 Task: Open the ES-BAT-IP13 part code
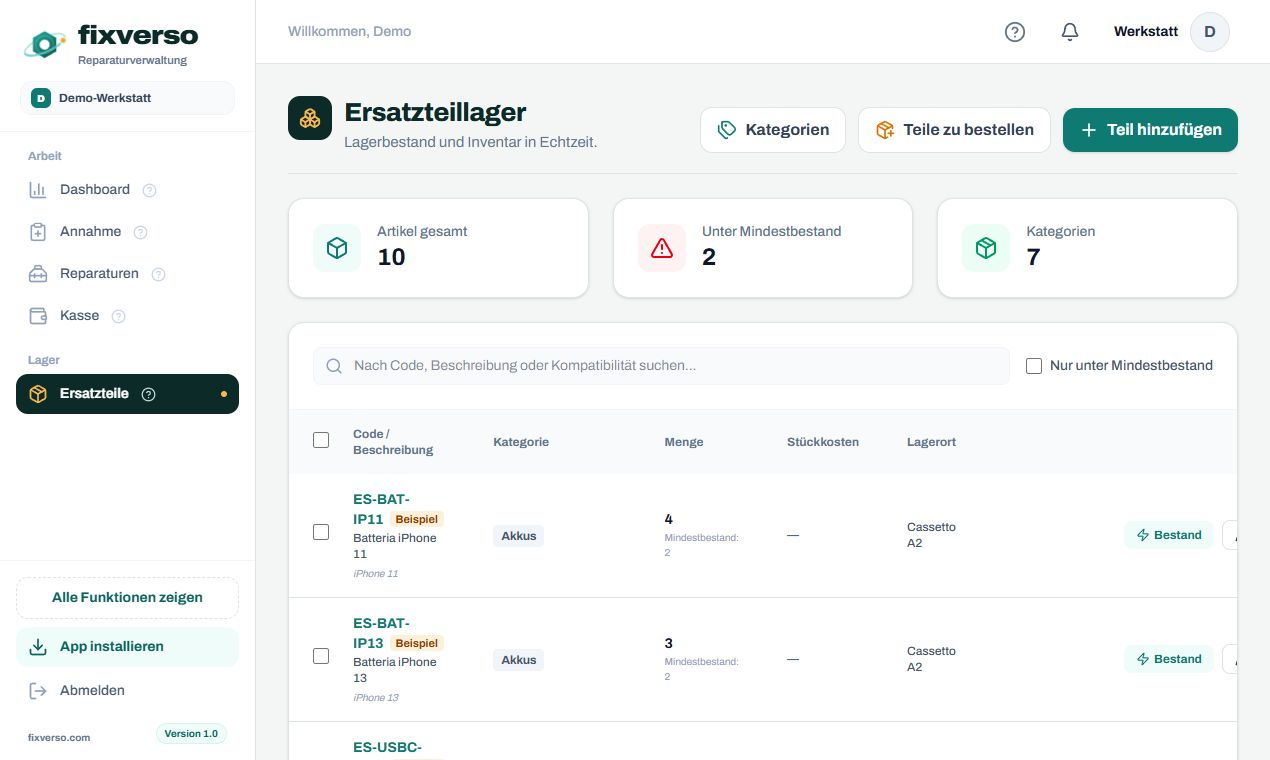(381, 633)
